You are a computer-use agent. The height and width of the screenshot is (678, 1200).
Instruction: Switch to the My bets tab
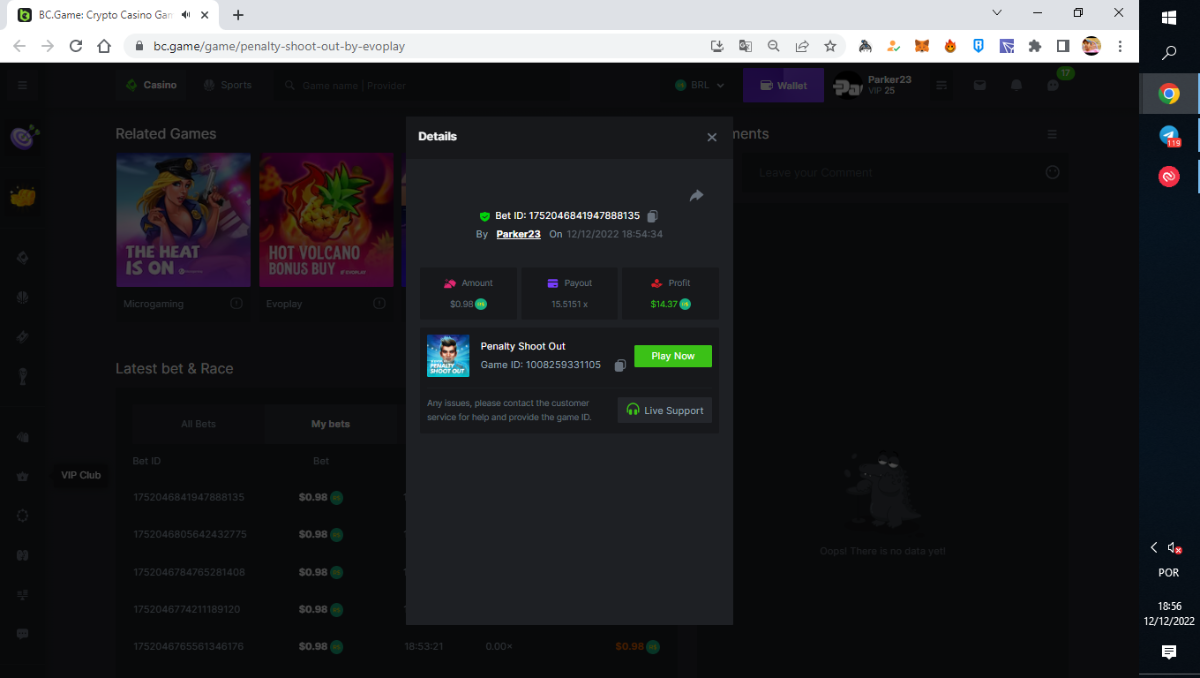[x=330, y=424]
